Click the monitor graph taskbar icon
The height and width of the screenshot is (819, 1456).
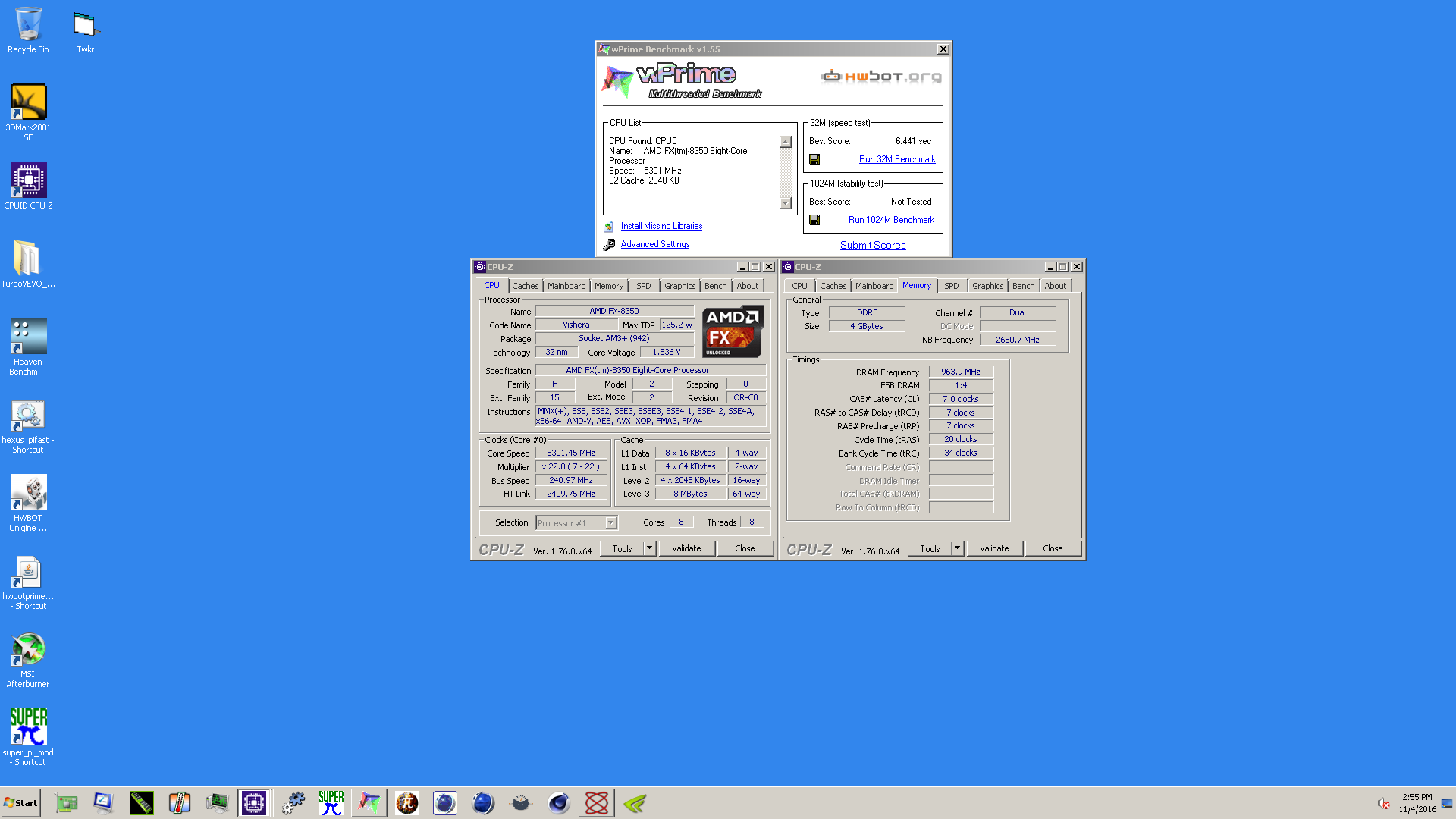click(x=218, y=803)
